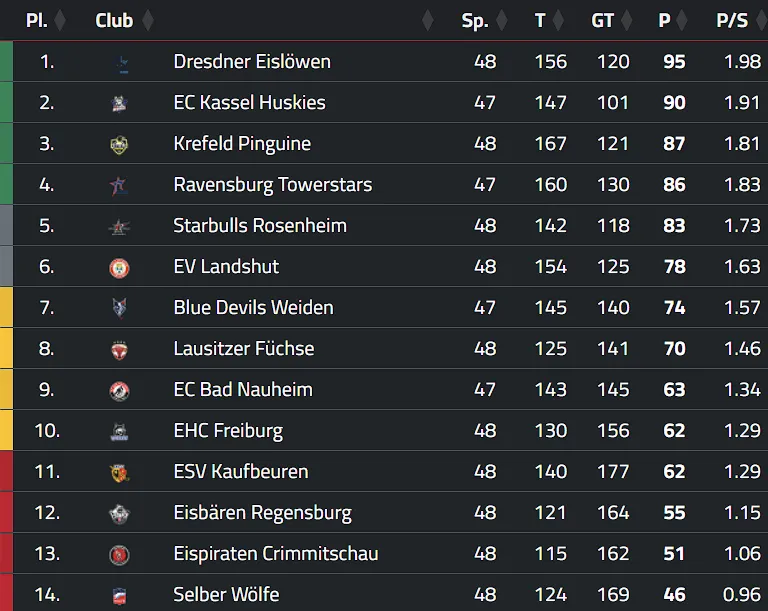
Task: Click the Blue Devils Weiden logo
Action: (120, 308)
